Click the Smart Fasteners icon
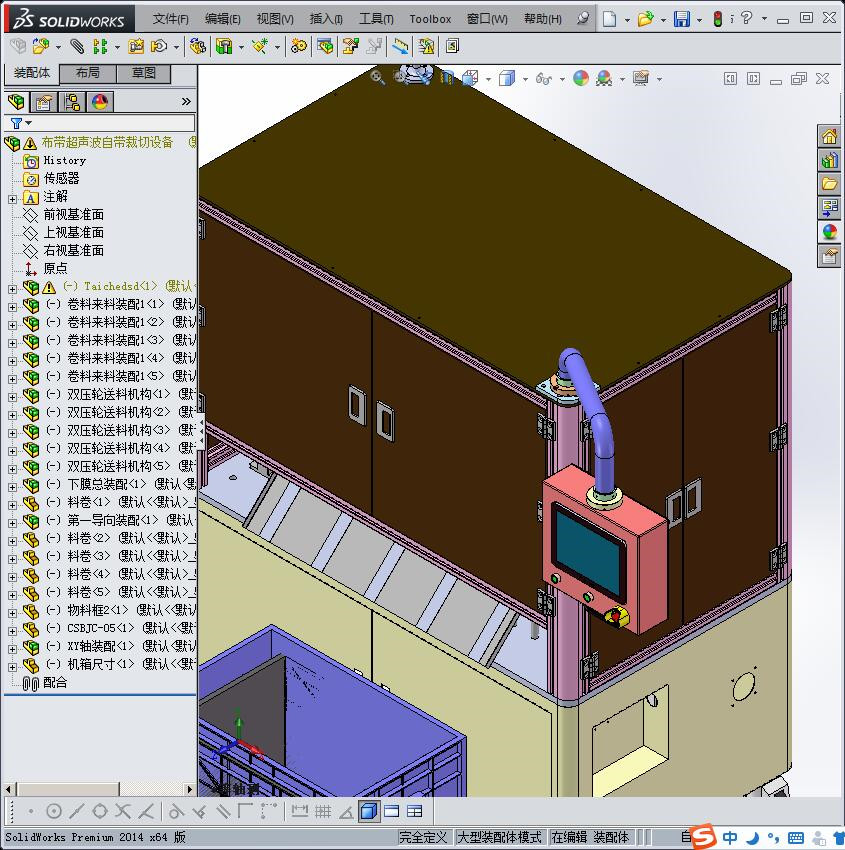 tap(136, 47)
